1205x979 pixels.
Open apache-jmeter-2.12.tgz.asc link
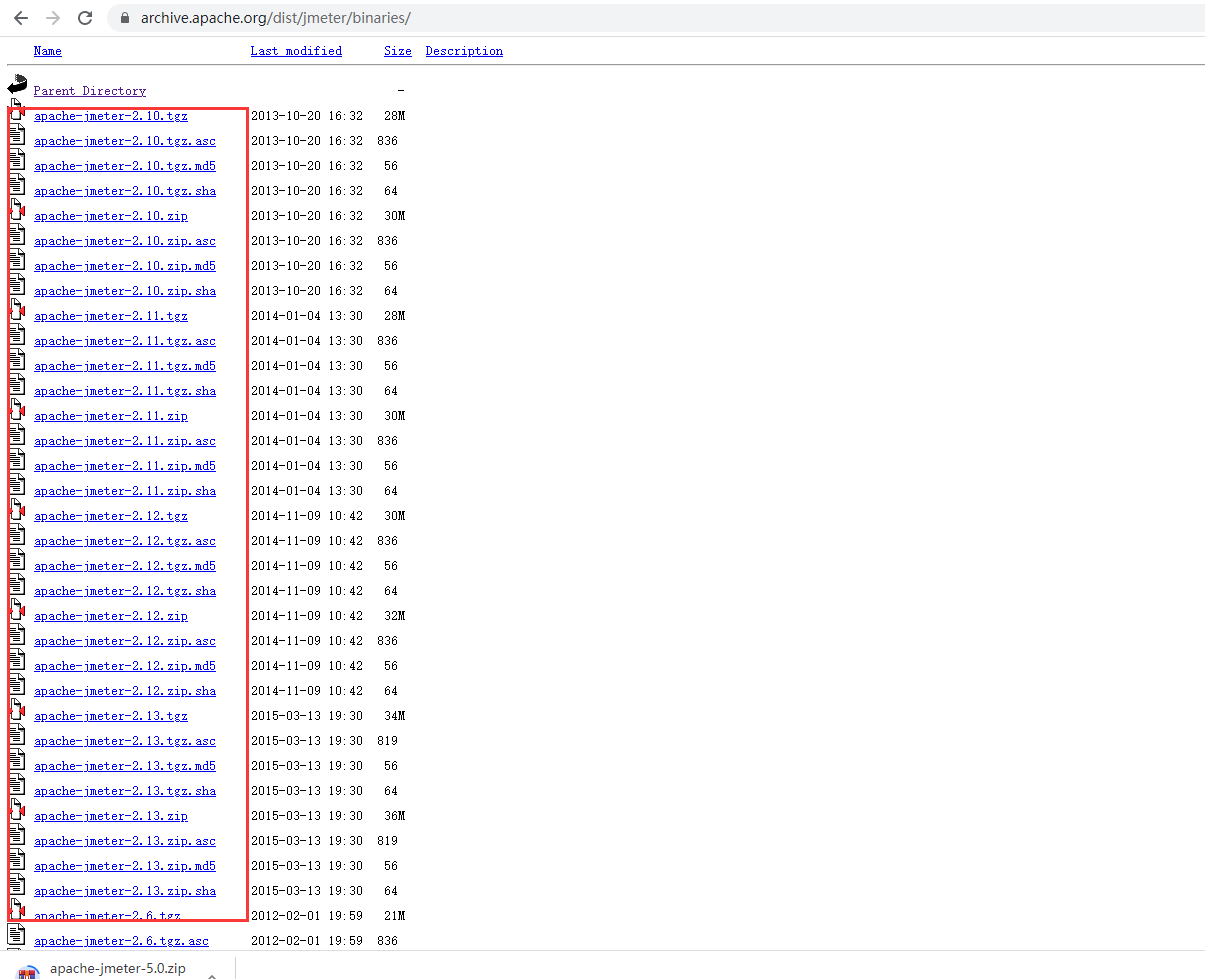pos(125,541)
